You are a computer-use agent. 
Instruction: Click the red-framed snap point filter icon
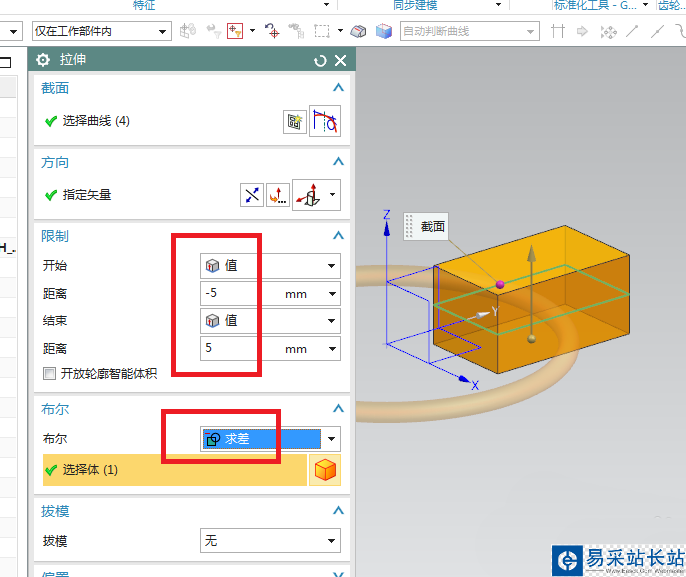pos(235,31)
